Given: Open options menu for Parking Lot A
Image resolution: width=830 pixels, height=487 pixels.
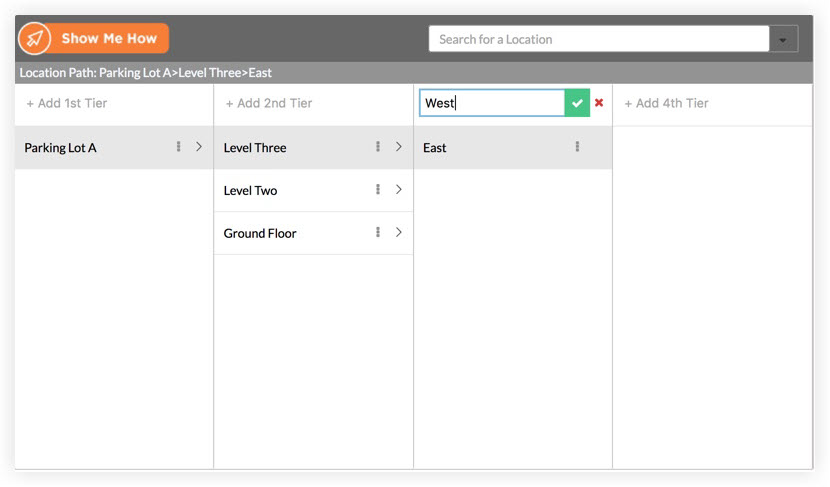Looking at the screenshot, I should (179, 147).
